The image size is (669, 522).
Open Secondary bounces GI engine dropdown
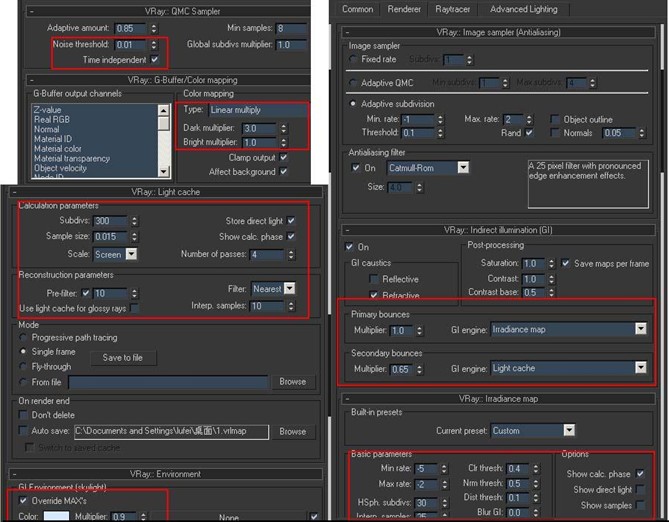[x=641, y=368]
